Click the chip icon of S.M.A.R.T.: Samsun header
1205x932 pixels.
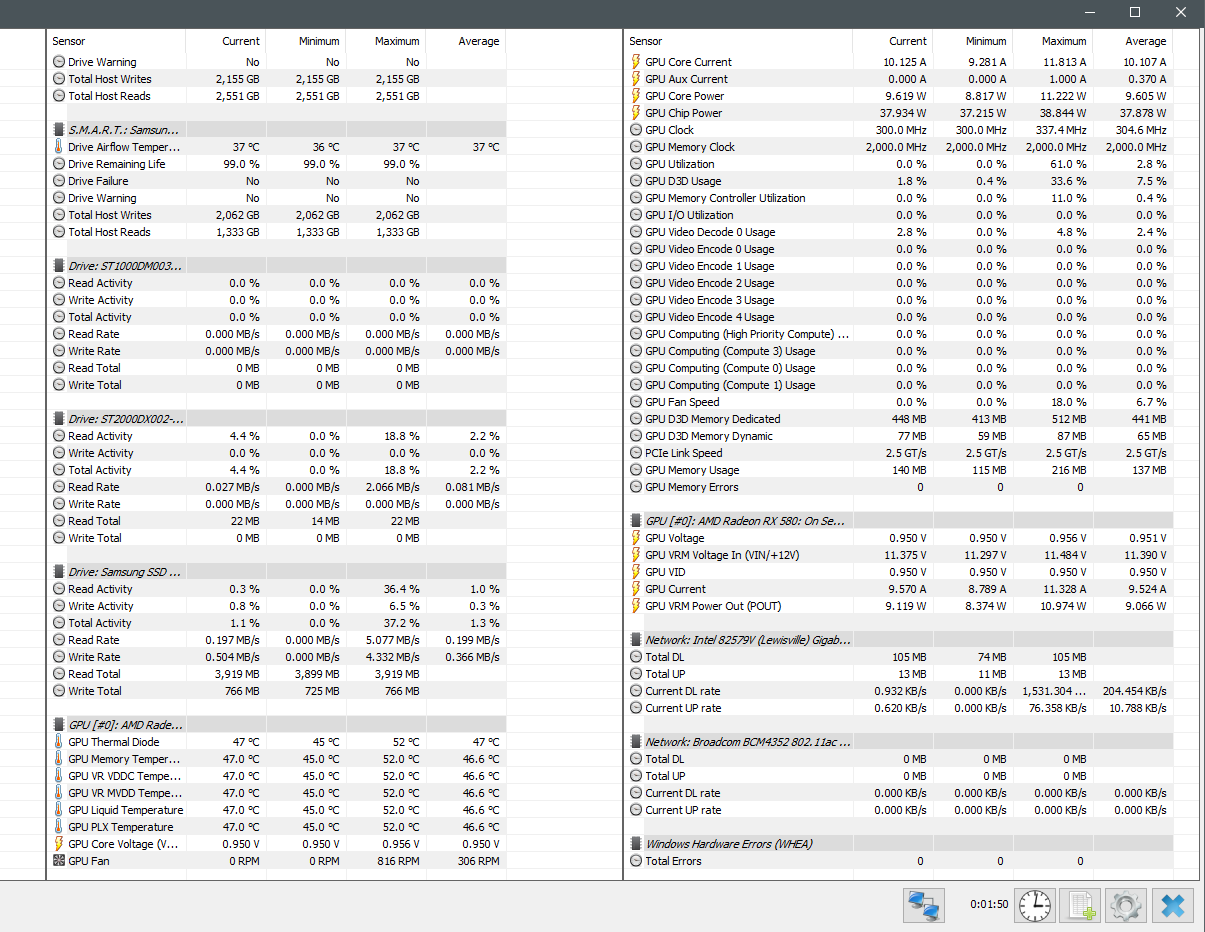coord(58,130)
